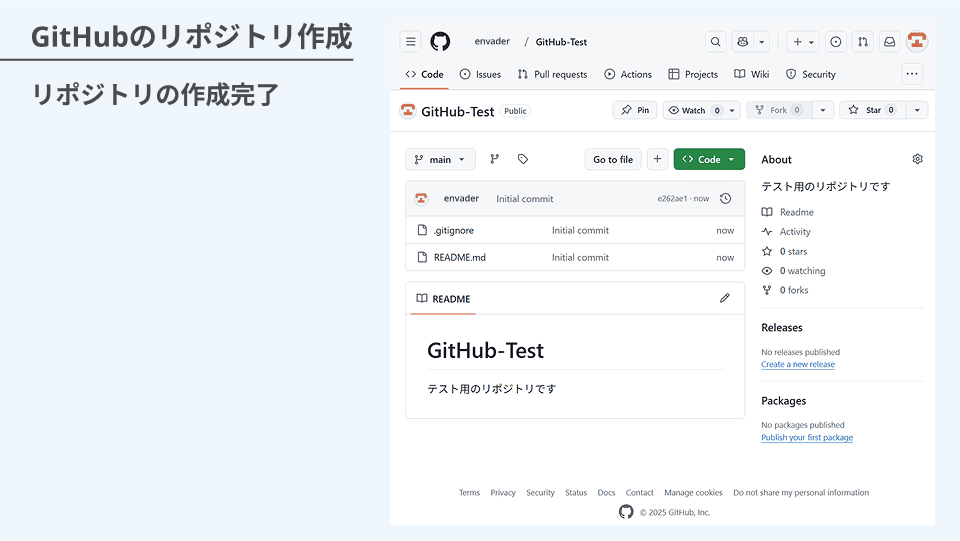Click Create a new release
Screen dimensions: 960x541
(798, 364)
